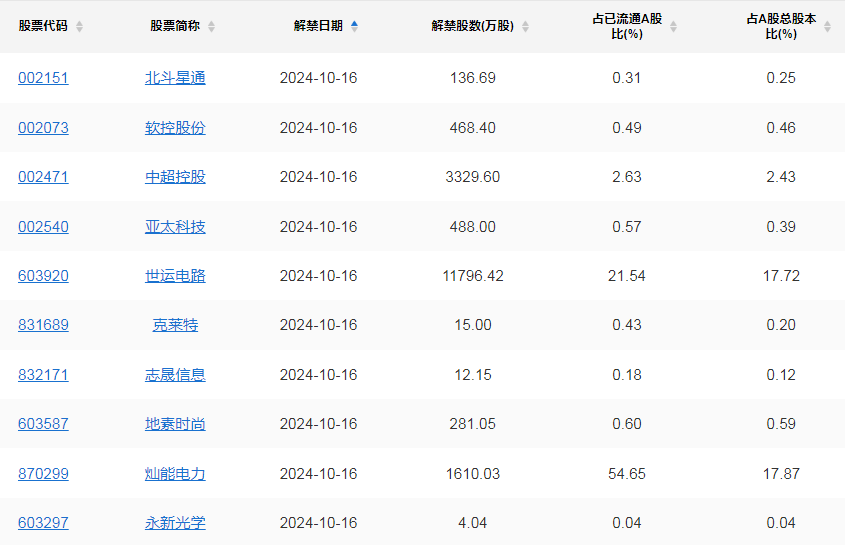The width and height of the screenshot is (845, 545).
Task: Open 永新光学 stock link
Action: (x=175, y=523)
